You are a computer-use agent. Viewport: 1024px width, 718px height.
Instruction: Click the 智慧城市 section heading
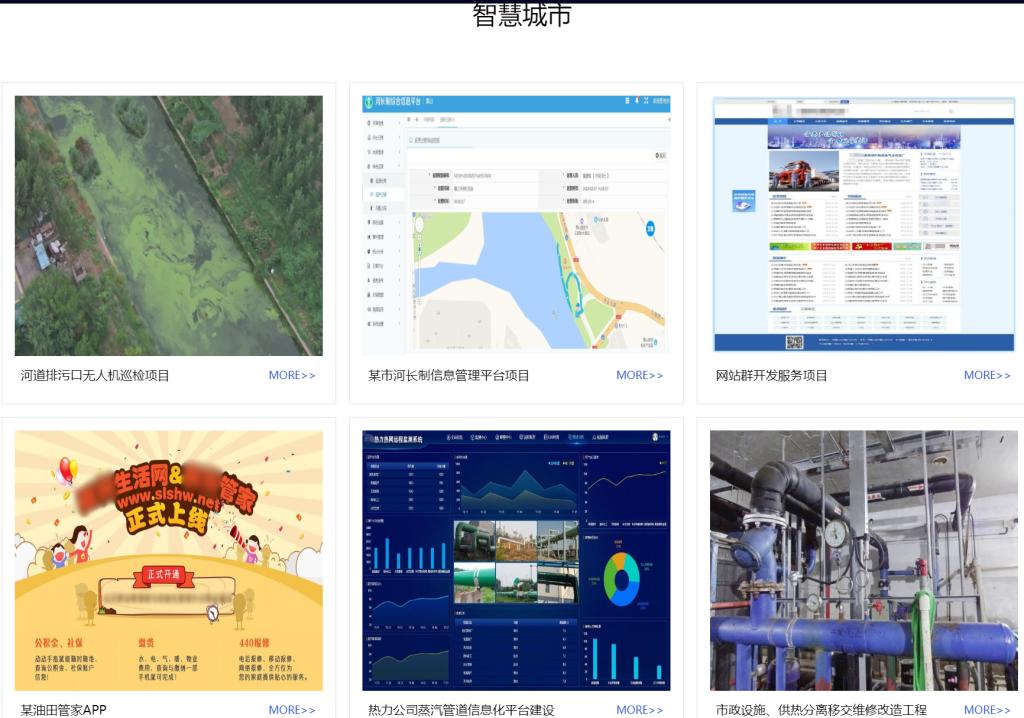(x=521, y=15)
